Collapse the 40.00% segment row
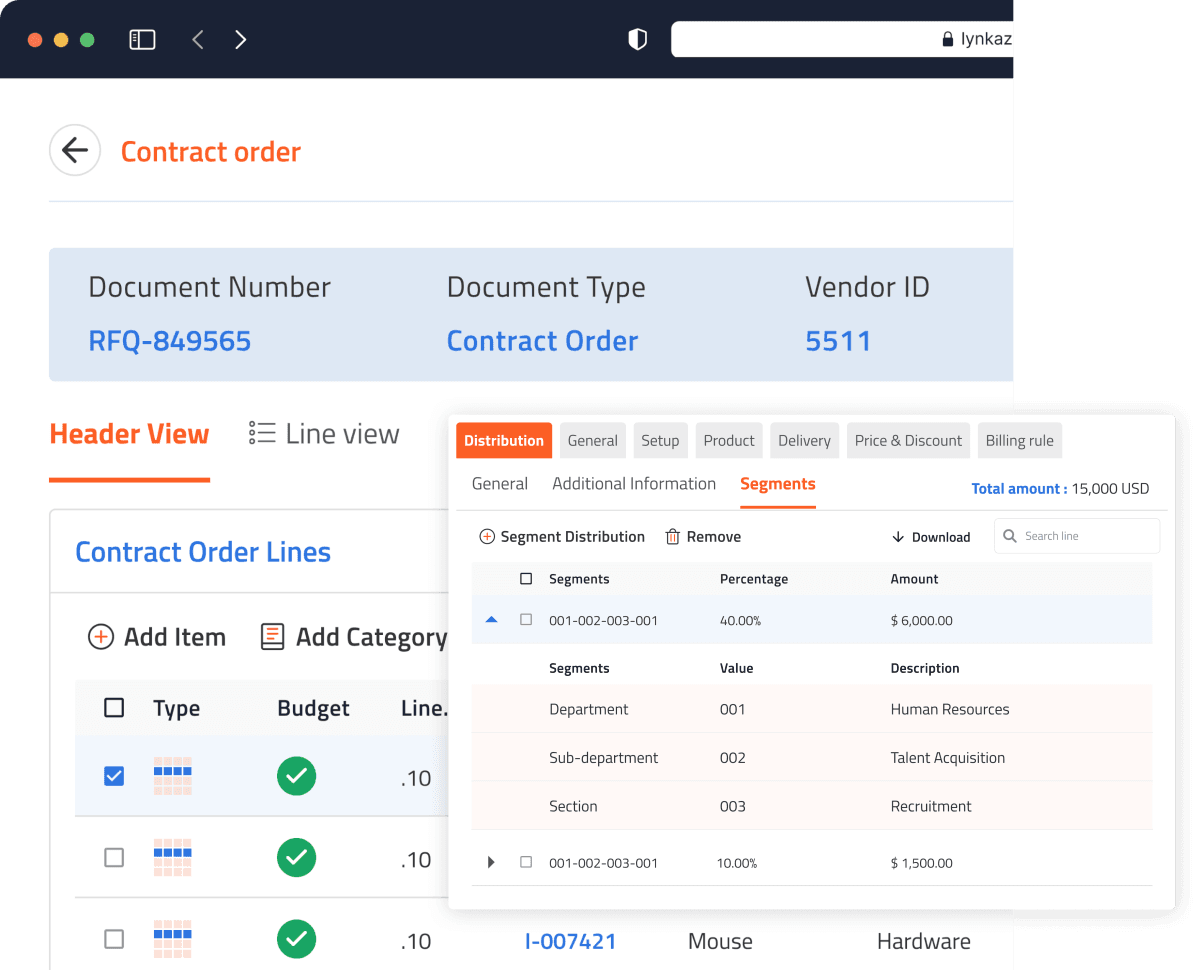1200x970 pixels. [x=491, y=620]
